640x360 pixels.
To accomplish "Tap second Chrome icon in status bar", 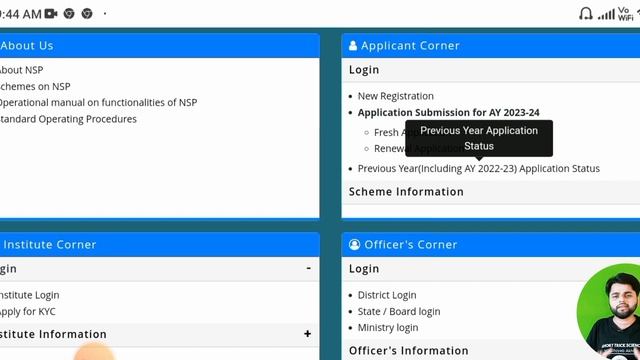I will (87, 14).
